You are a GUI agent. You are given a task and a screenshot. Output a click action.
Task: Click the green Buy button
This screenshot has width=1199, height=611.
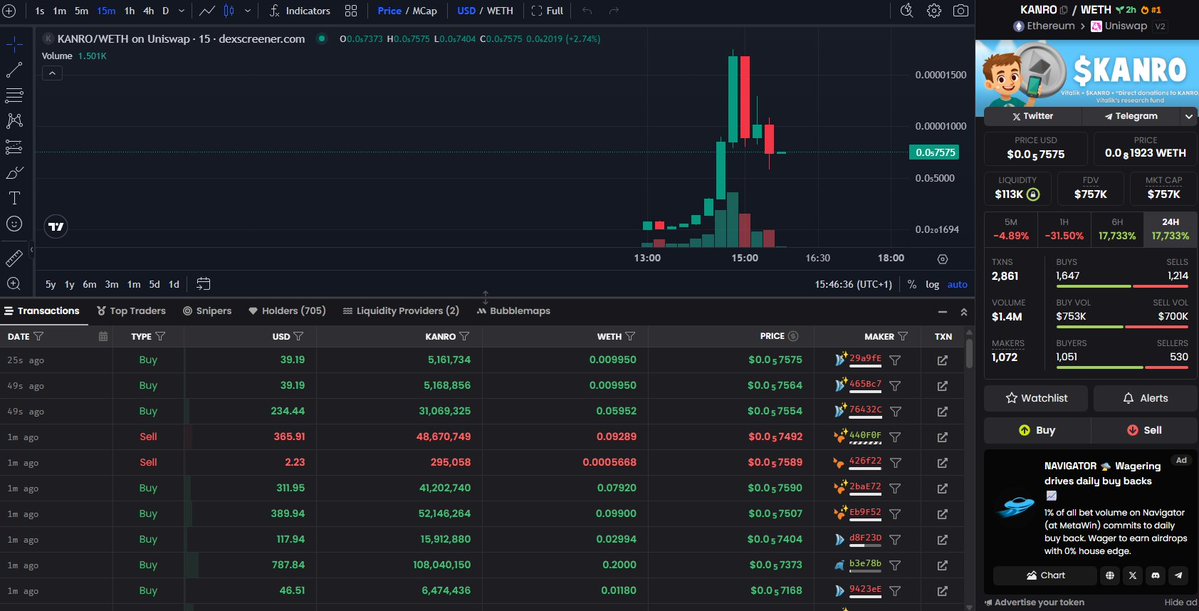click(1037, 431)
